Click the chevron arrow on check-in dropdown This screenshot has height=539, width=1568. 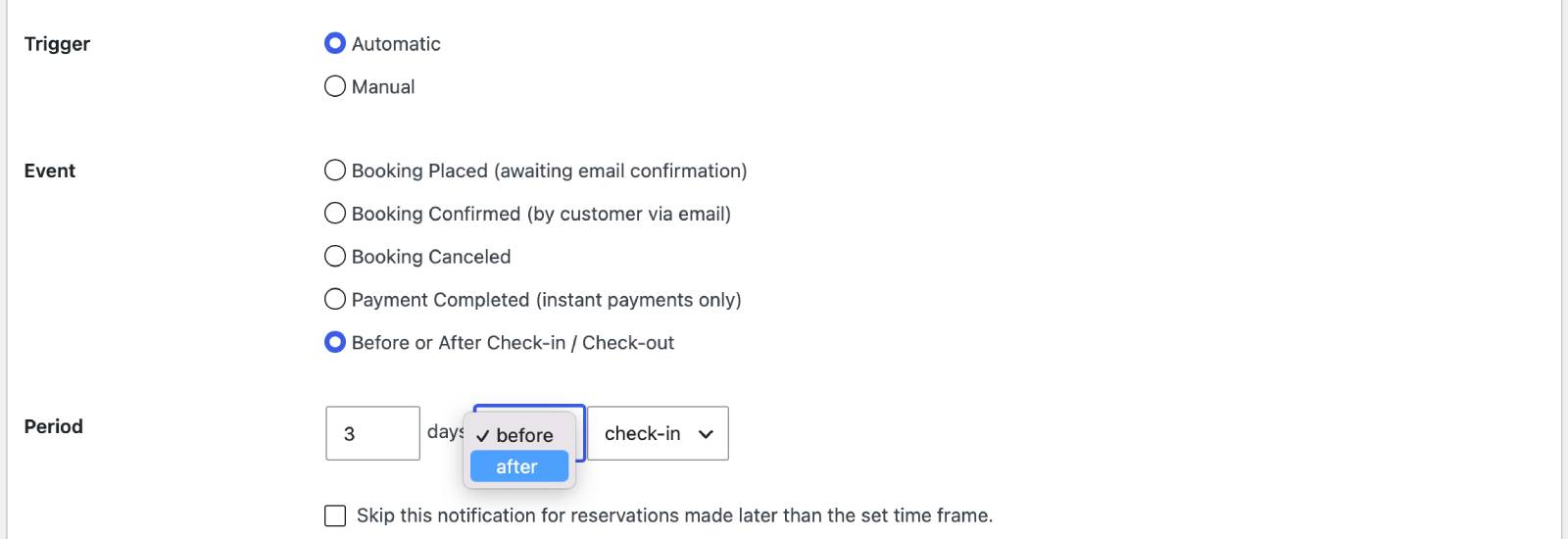(x=706, y=434)
